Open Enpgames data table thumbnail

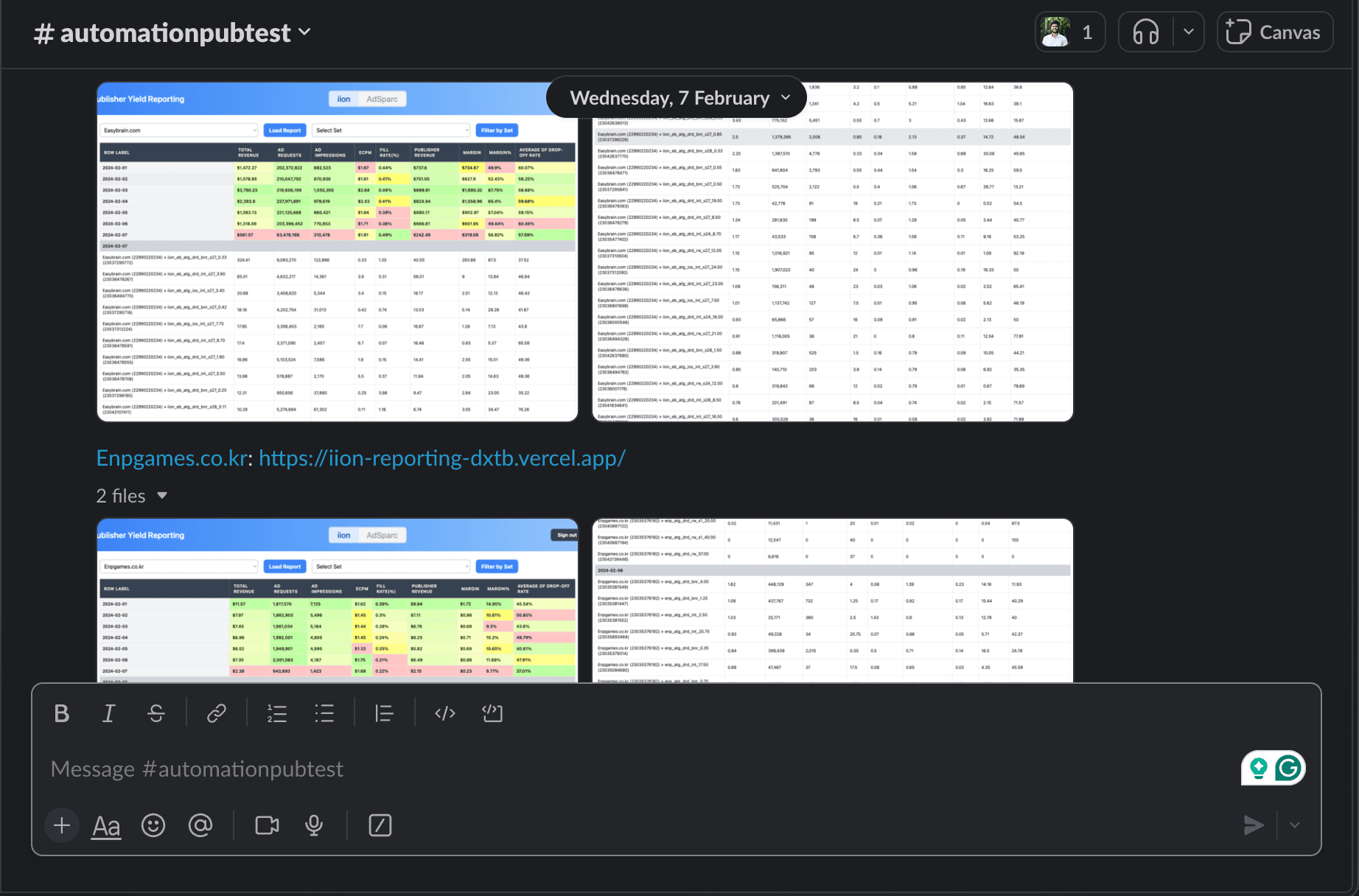[x=833, y=601]
